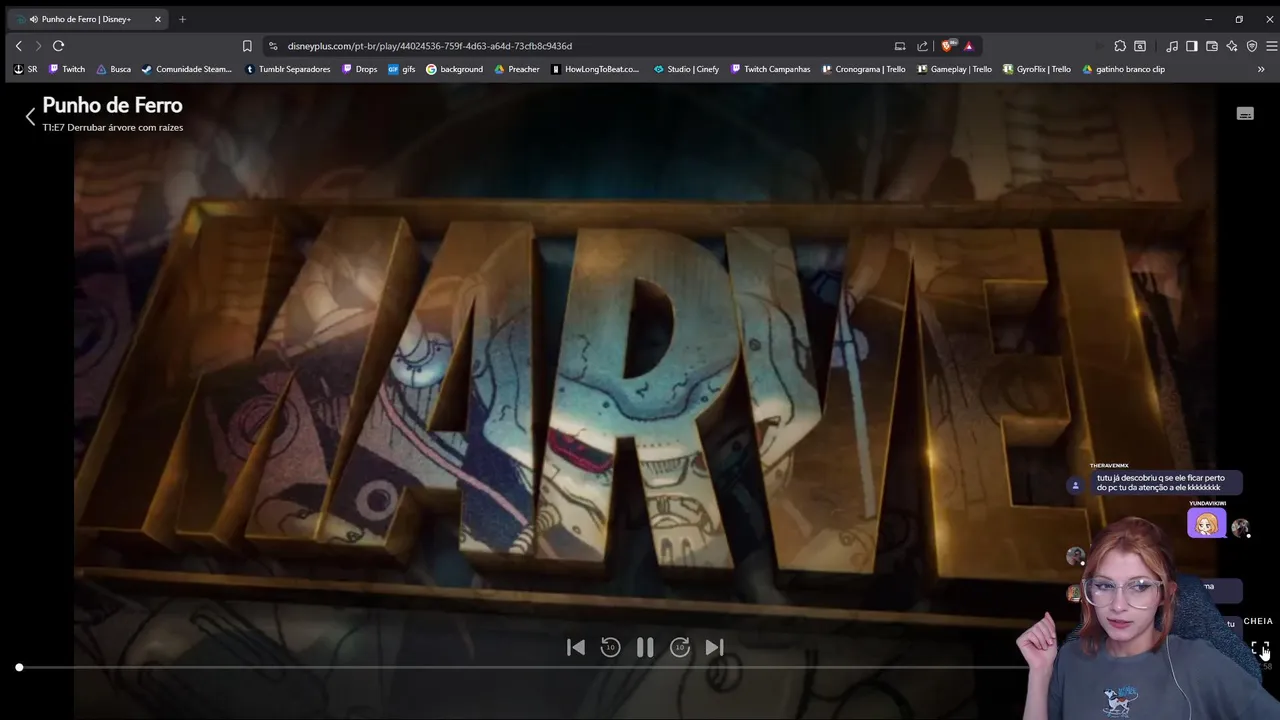Screen dimensions: 1280x720
Task: Expand hidden bookmarks with double chevron
Action: click(x=1261, y=69)
